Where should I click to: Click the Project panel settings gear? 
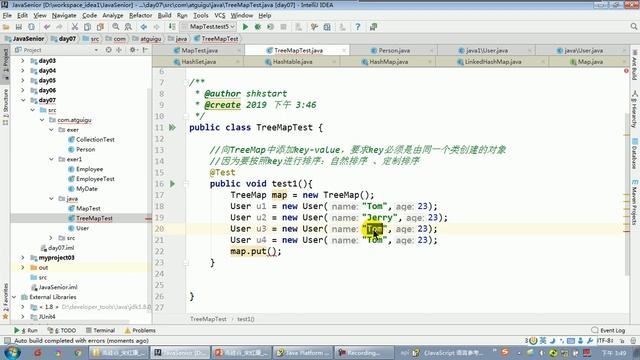pos(133,50)
